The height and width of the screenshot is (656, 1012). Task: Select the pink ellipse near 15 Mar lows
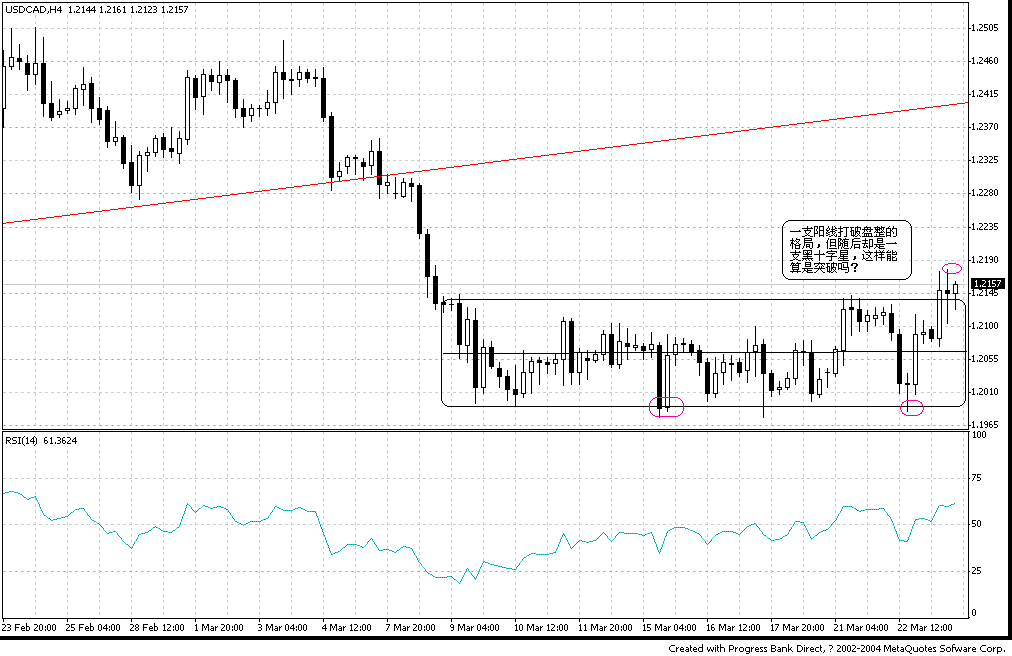666,406
